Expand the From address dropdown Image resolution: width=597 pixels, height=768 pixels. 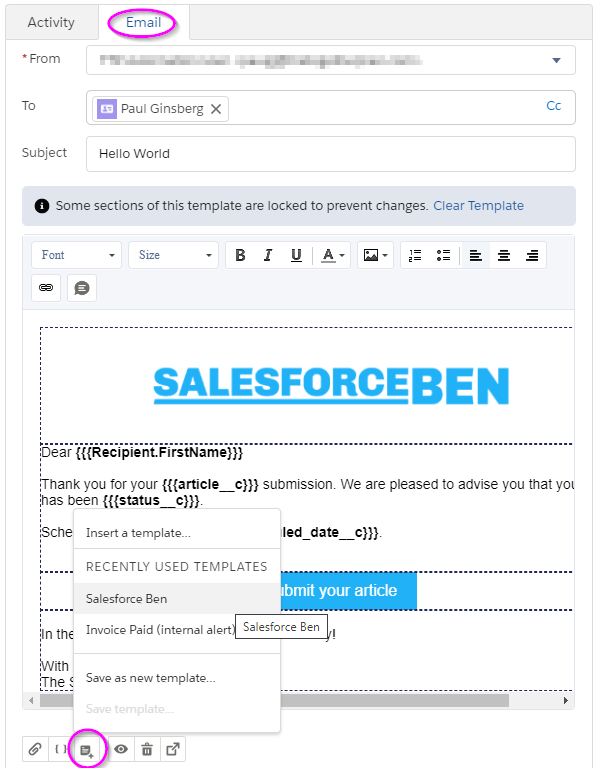point(556,60)
